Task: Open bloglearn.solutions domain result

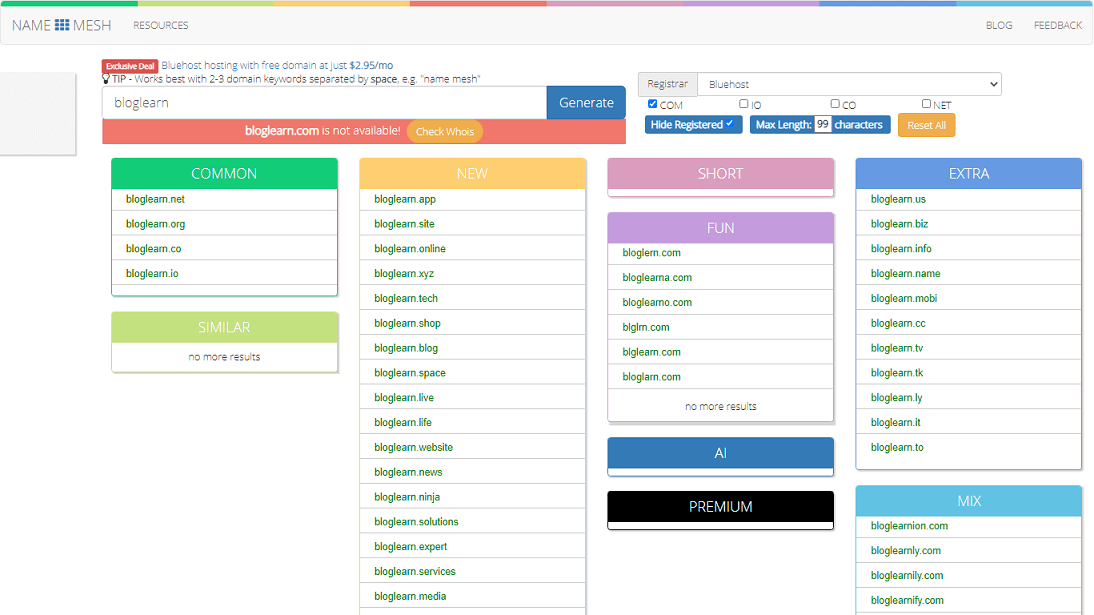Action: (x=416, y=521)
